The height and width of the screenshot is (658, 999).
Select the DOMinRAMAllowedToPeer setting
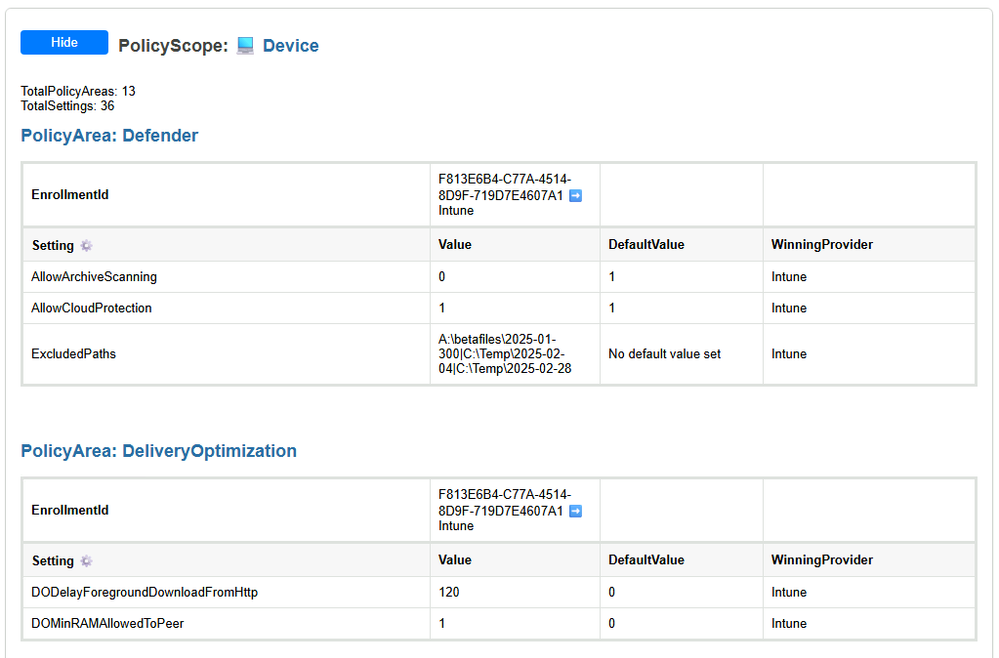(108, 624)
